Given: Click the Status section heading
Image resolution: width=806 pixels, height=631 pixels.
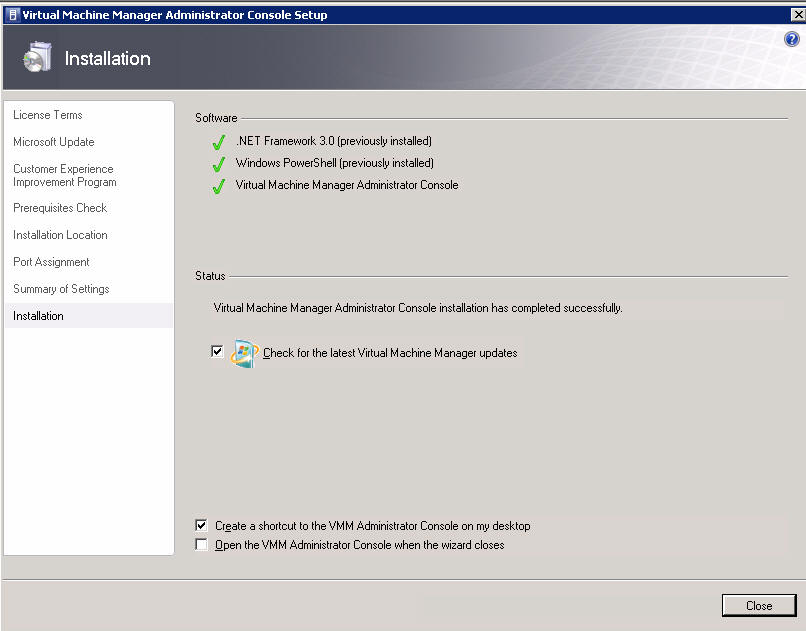Looking at the screenshot, I should point(210,276).
